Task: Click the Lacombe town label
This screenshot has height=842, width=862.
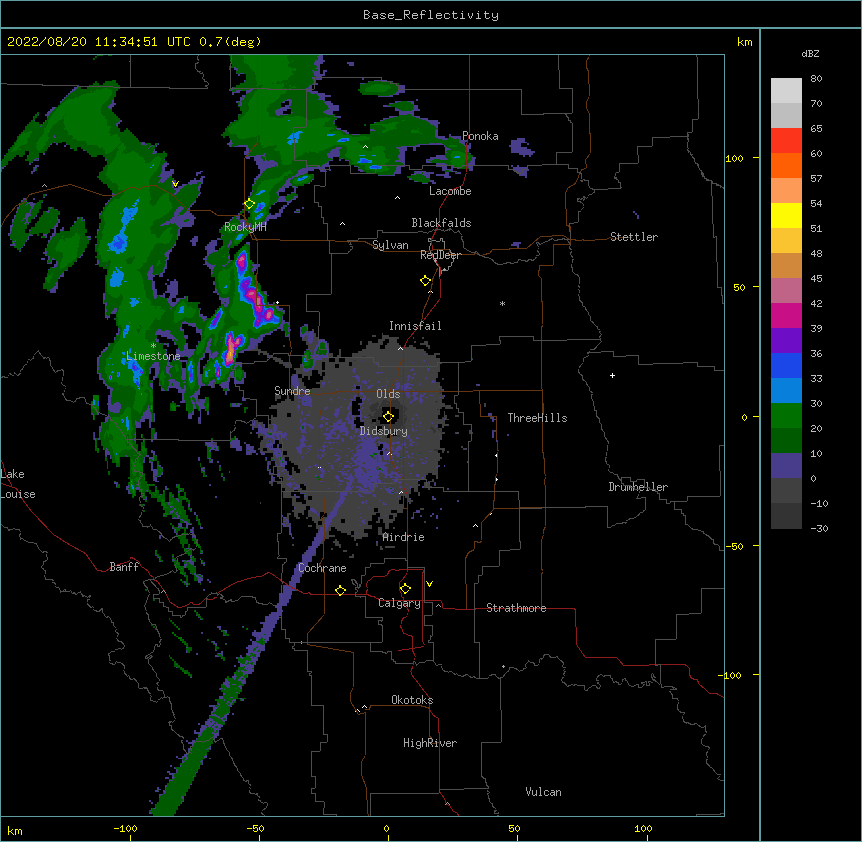Action: click(x=450, y=191)
